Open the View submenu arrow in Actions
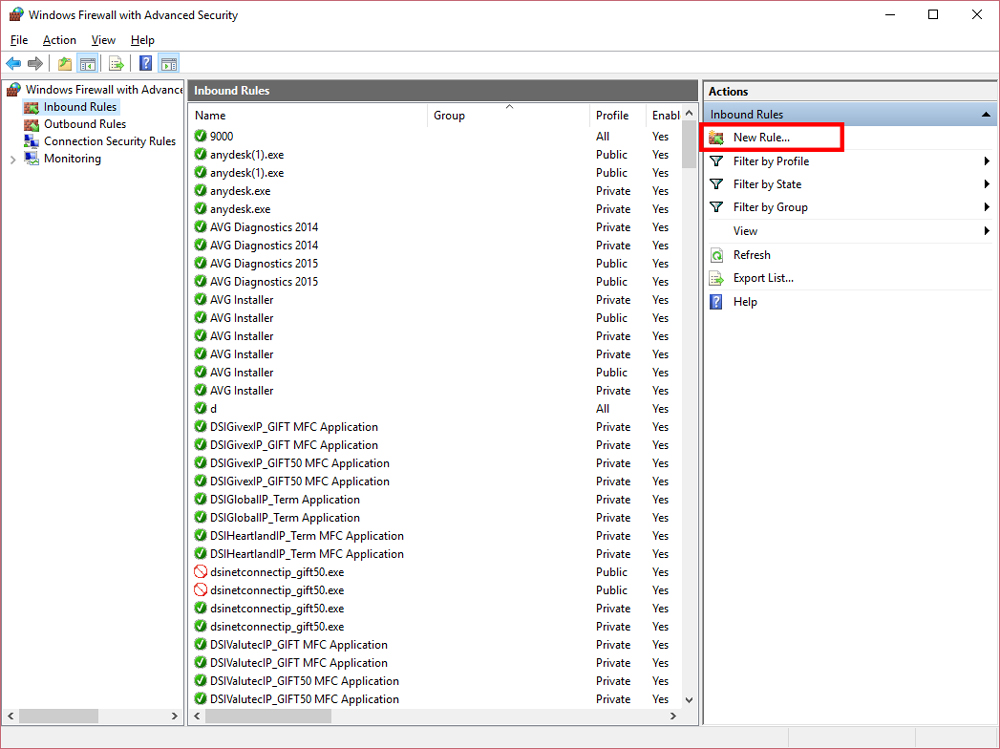Viewport: 1000px width, 749px height. [x=987, y=231]
